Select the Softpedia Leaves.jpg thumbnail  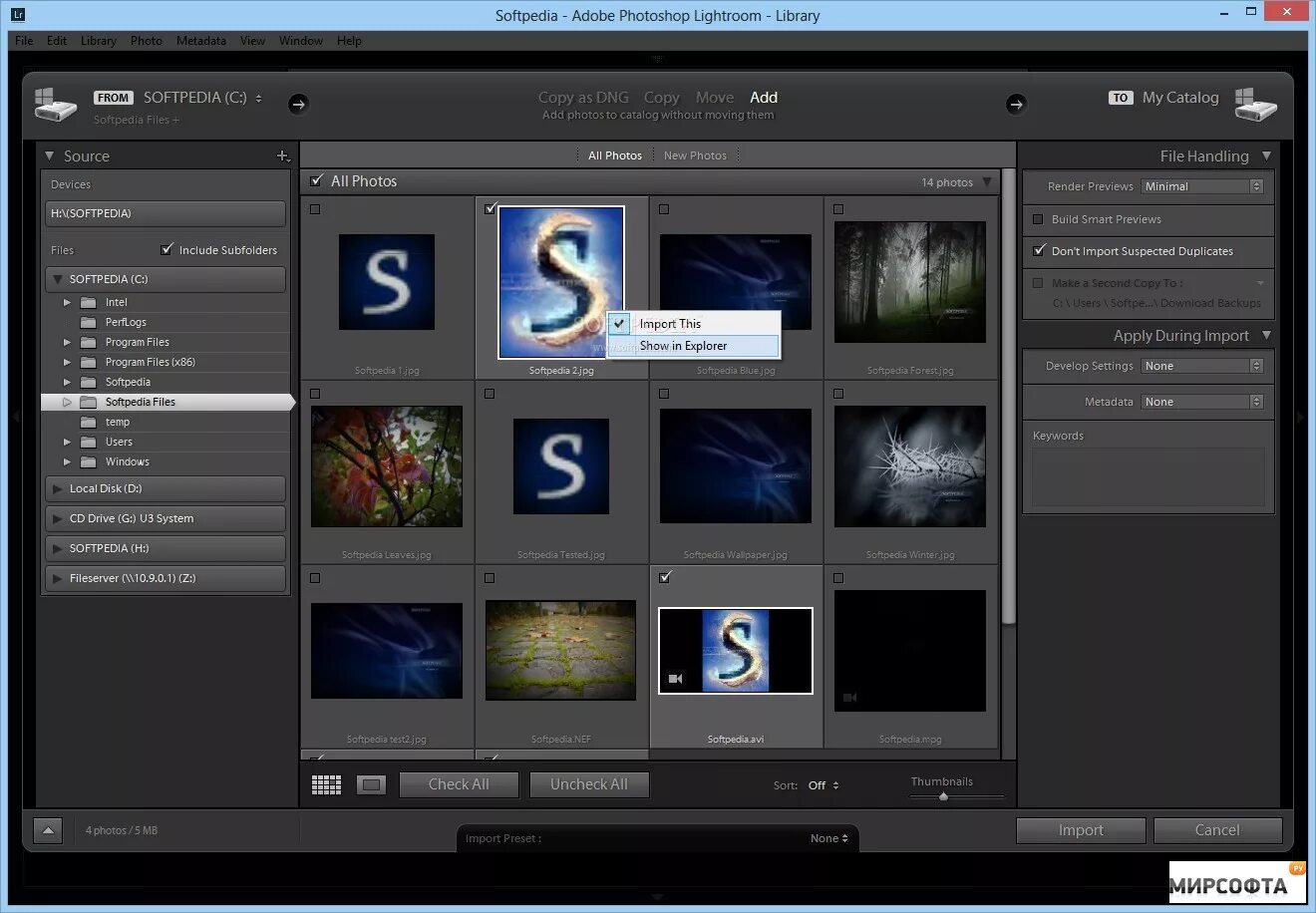pos(387,466)
